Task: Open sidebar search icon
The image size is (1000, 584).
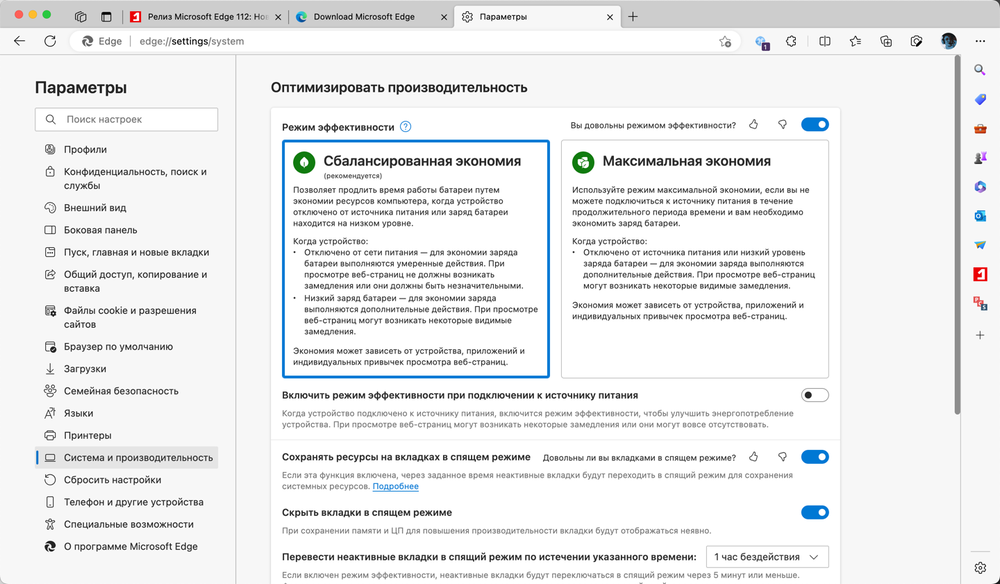Action: pyautogui.click(x=980, y=70)
